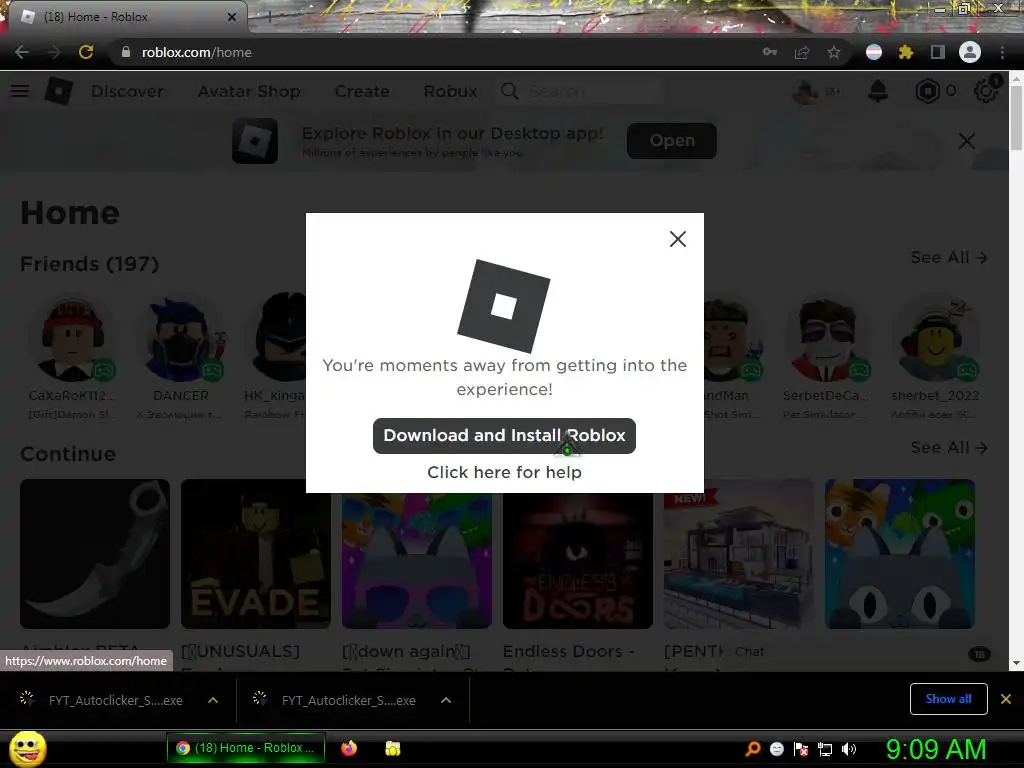Screen dimensions: 1024x768
Task: Open the smiley Start button
Action: pos(28,748)
